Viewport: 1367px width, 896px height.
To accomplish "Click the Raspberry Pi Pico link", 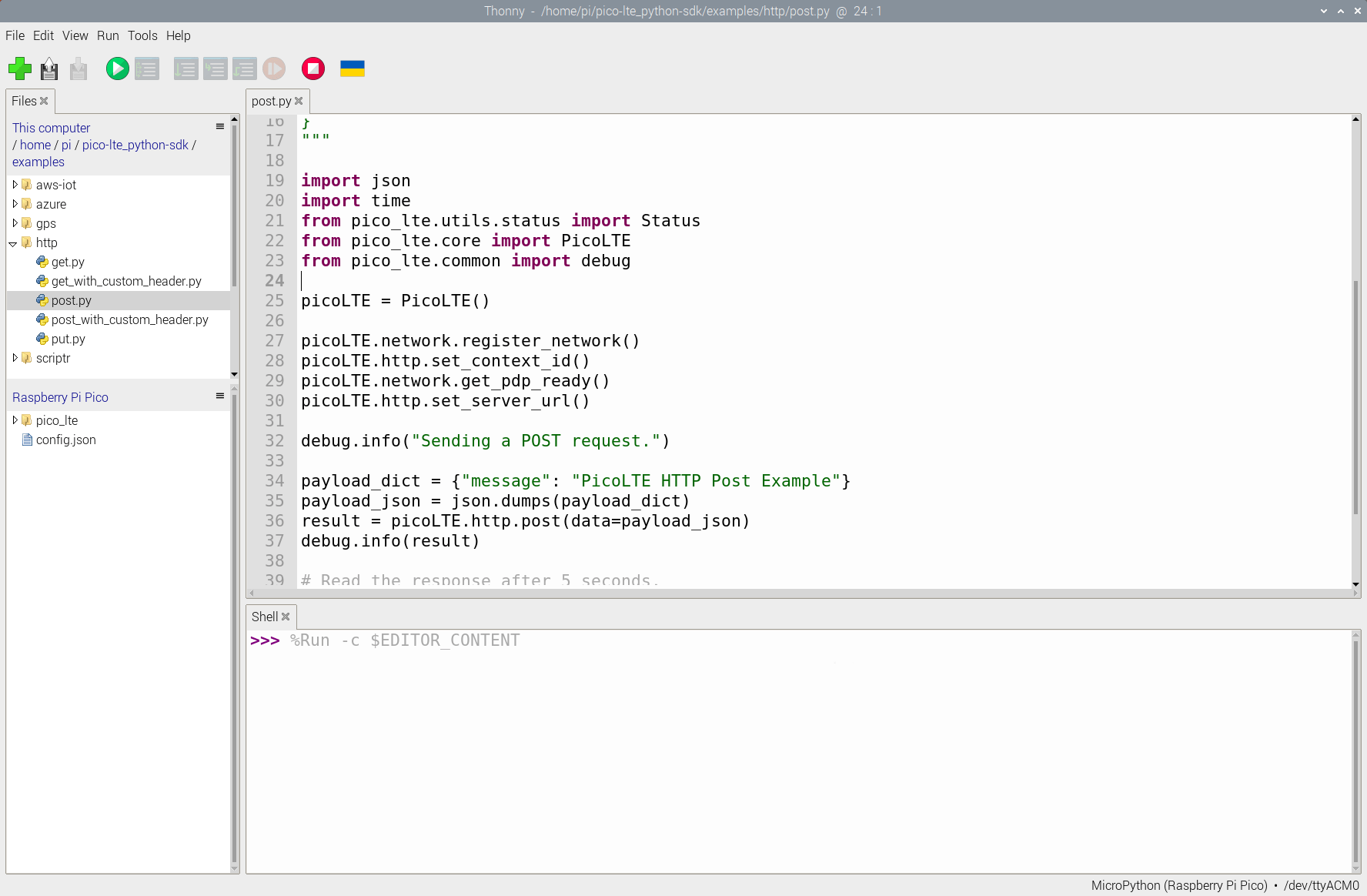I will tap(60, 397).
